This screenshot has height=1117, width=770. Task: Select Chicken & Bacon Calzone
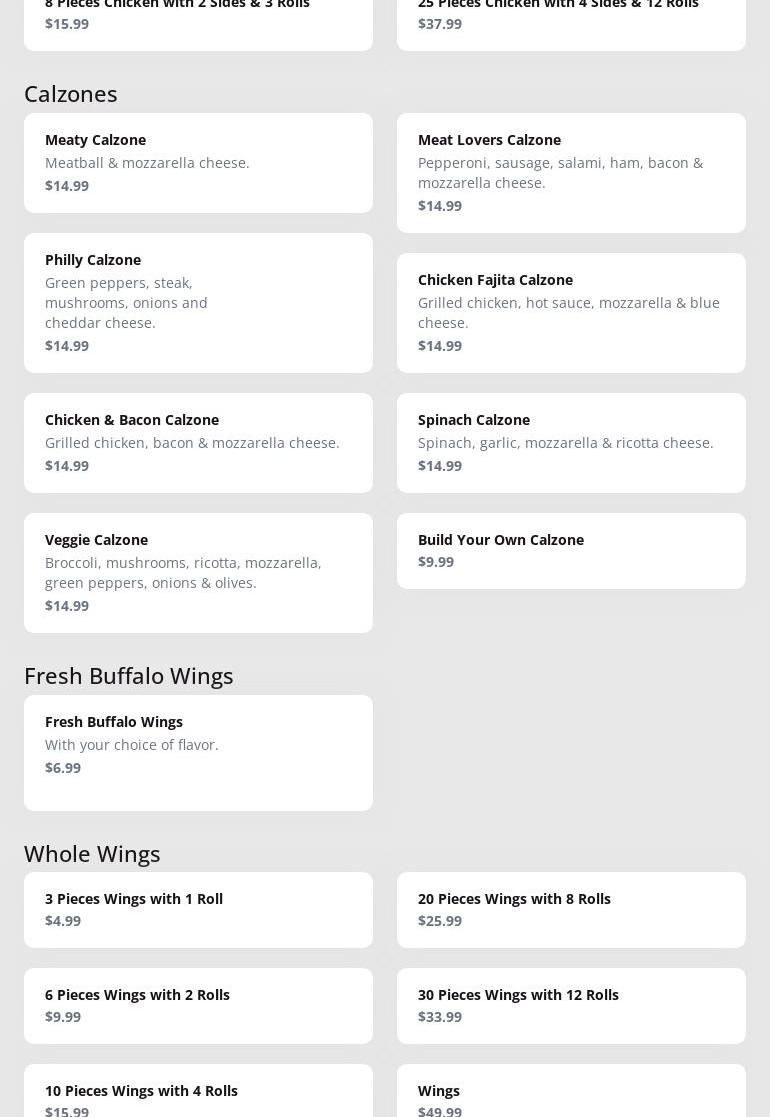[198, 442]
